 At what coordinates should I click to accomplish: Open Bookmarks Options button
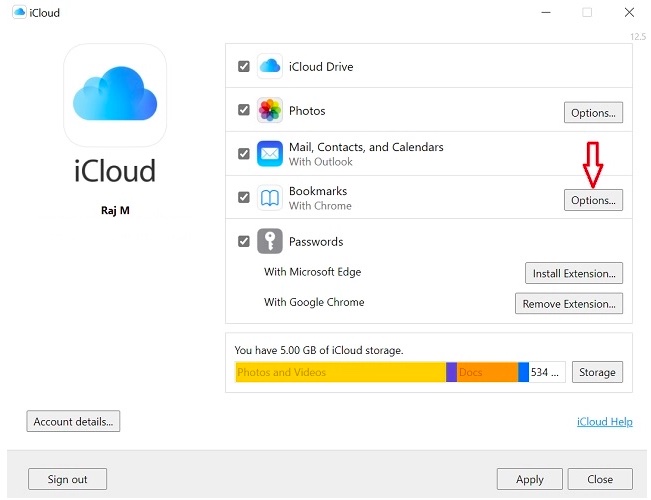[593, 200]
